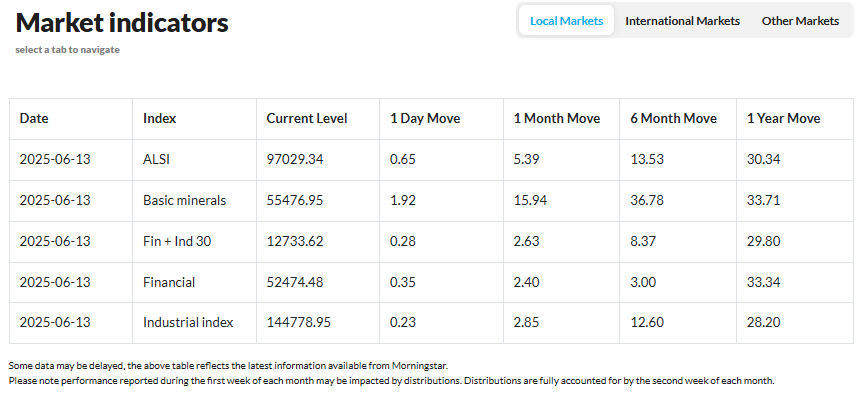867x395 pixels.
Task: Select the ALSI index name cell
Action: click(194, 160)
